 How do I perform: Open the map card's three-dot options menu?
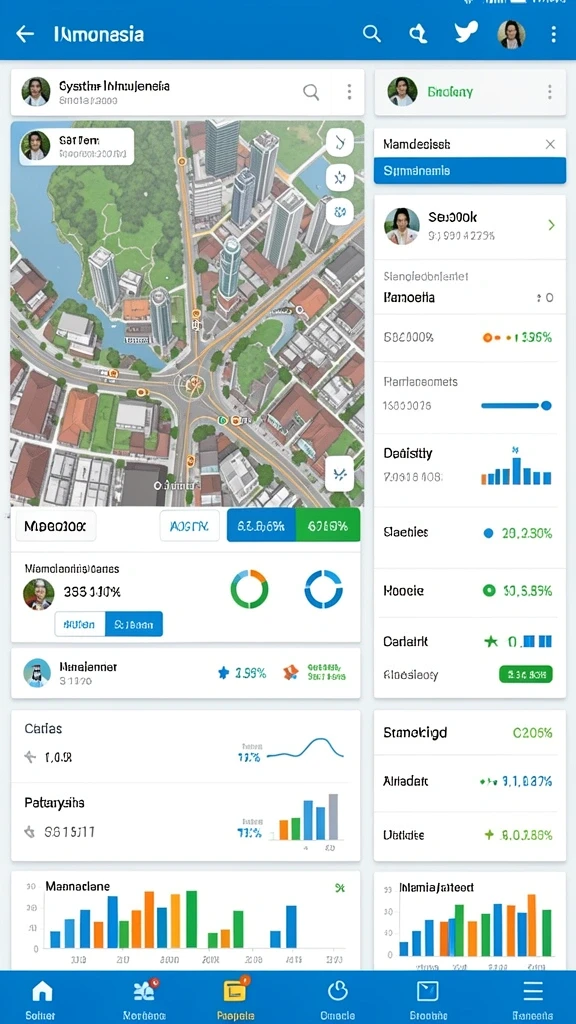click(349, 92)
